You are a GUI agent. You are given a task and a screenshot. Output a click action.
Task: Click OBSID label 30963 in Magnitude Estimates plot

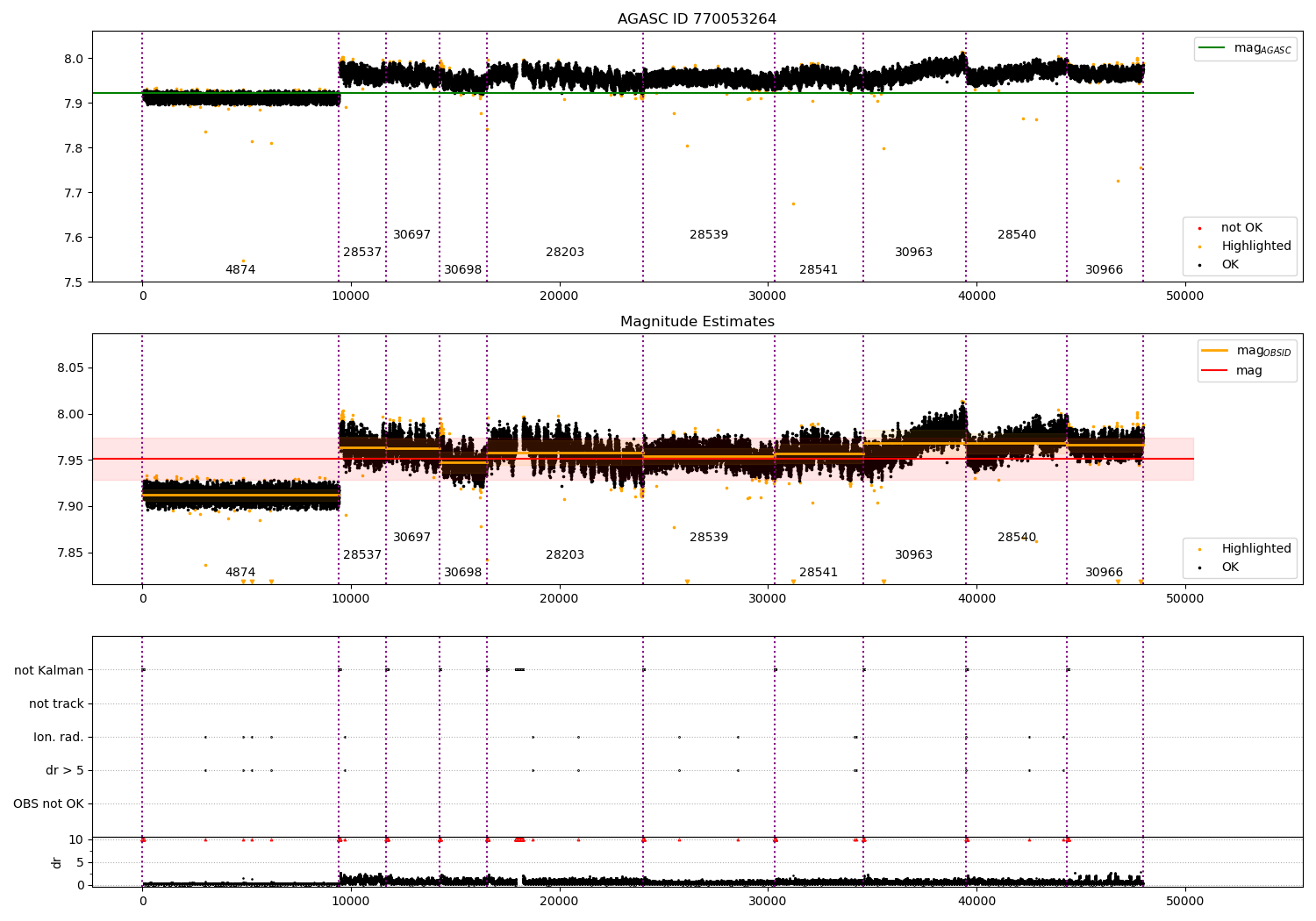(x=913, y=555)
